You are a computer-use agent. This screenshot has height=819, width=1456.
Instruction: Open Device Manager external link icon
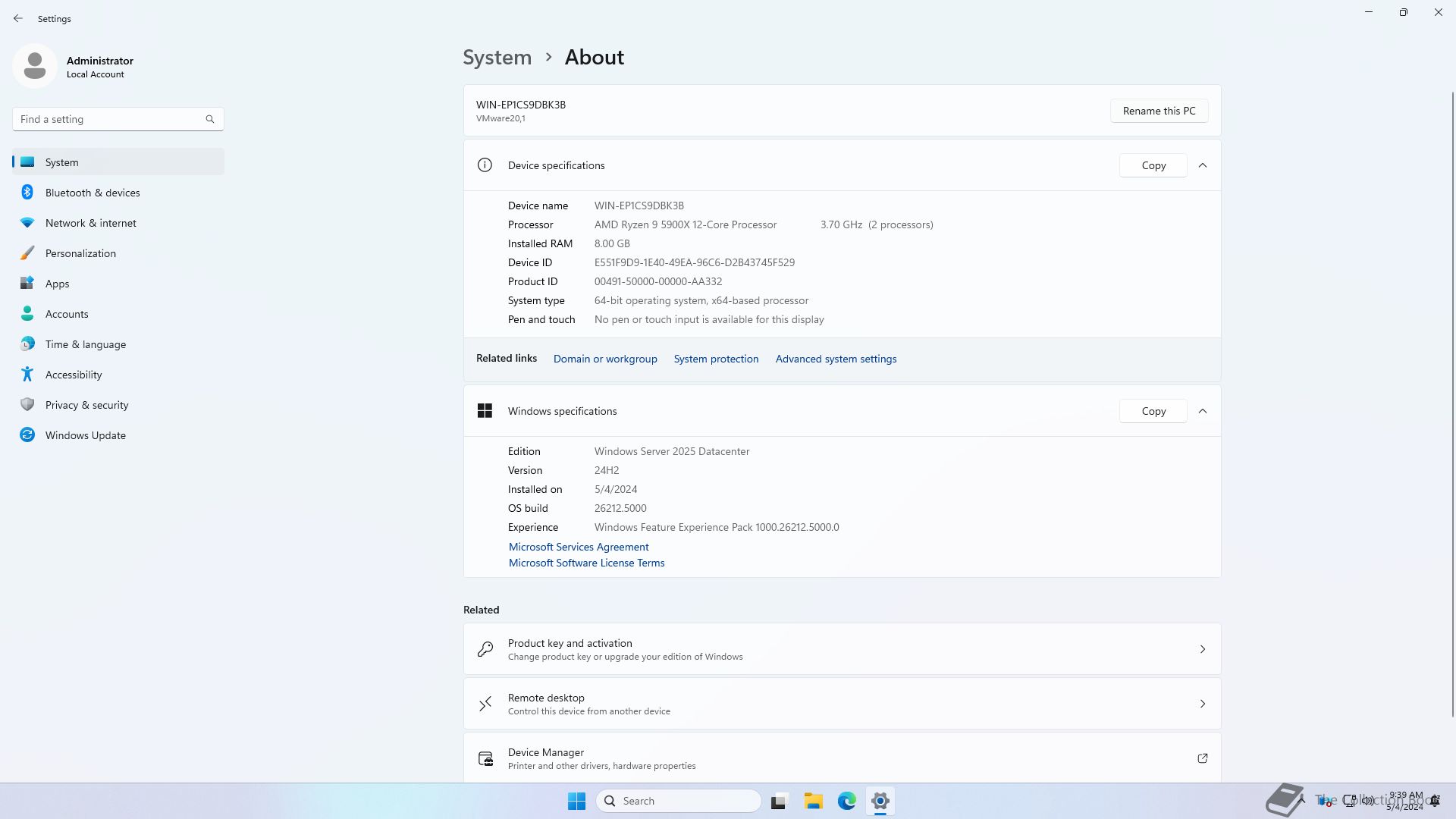[x=1202, y=758]
